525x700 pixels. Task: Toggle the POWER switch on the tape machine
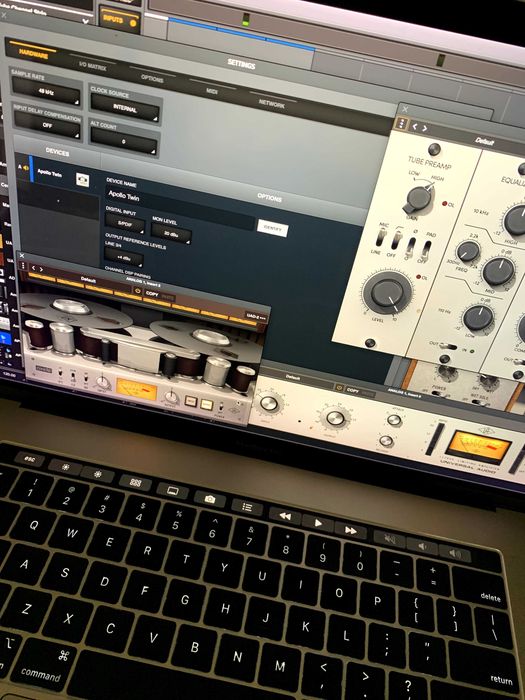click(221, 408)
